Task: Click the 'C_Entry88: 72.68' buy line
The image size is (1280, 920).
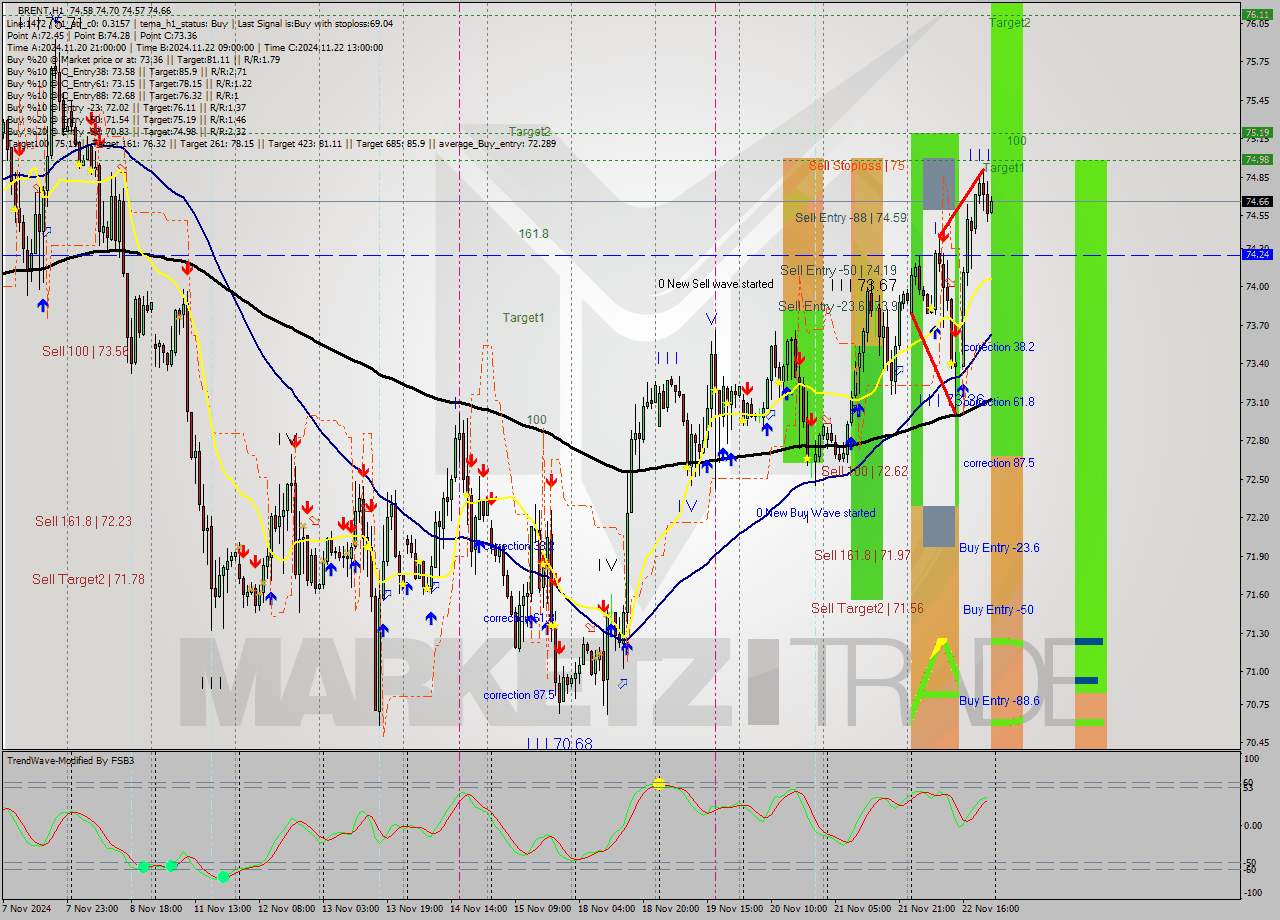Action: point(122,95)
